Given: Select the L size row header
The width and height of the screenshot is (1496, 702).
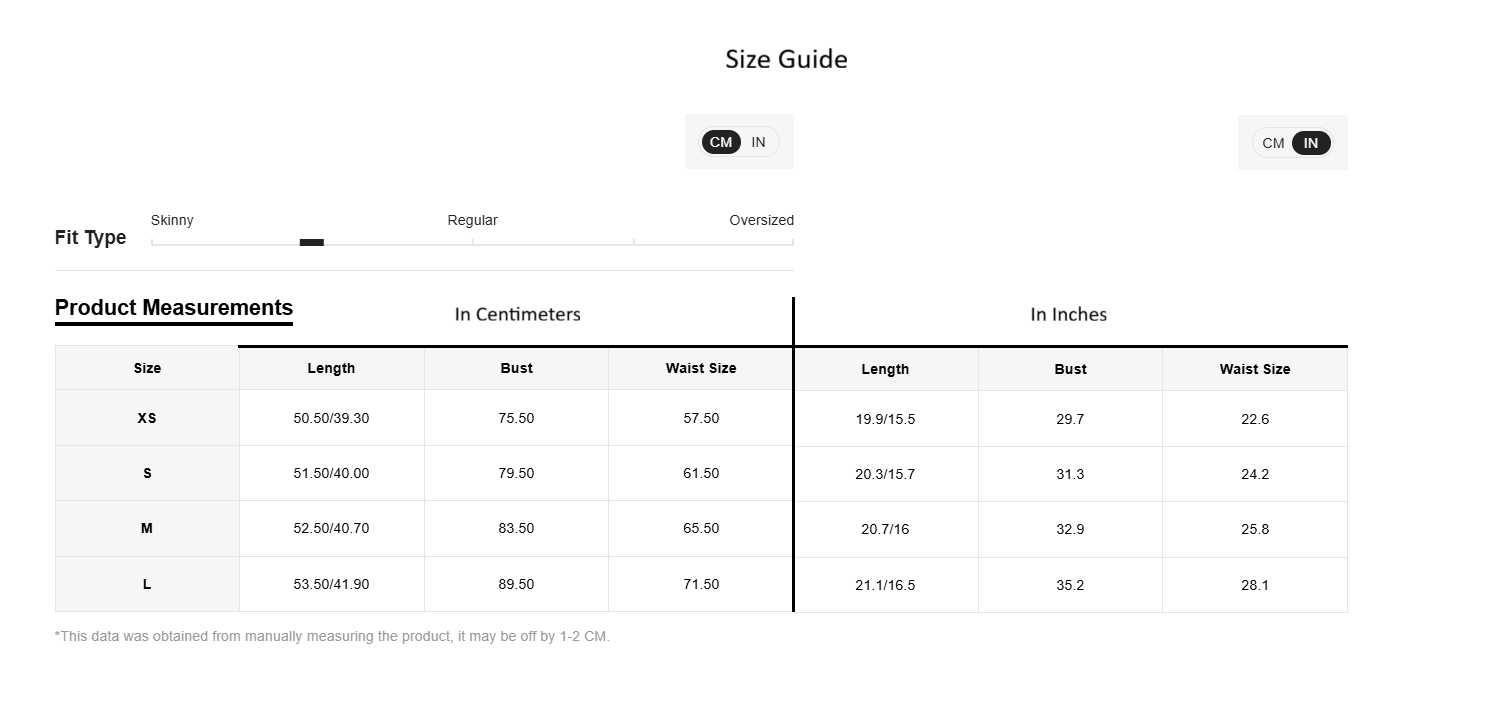Looking at the screenshot, I should [147, 584].
